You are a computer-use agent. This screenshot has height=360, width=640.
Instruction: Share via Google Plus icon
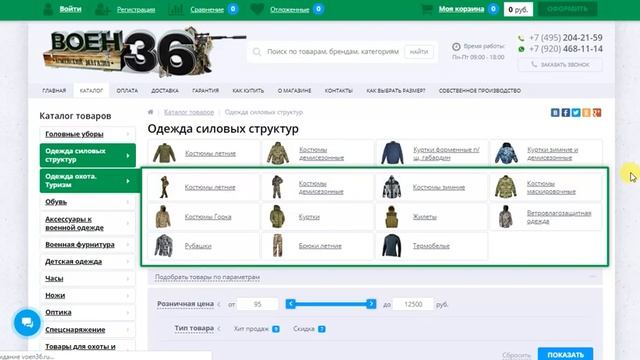click(597, 113)
